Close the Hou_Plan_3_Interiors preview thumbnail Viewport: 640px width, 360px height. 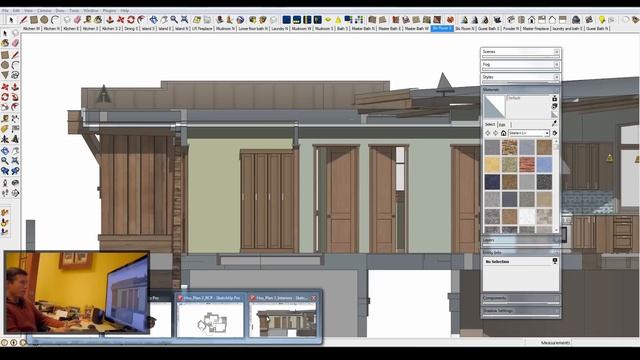[x=314, y=298]
